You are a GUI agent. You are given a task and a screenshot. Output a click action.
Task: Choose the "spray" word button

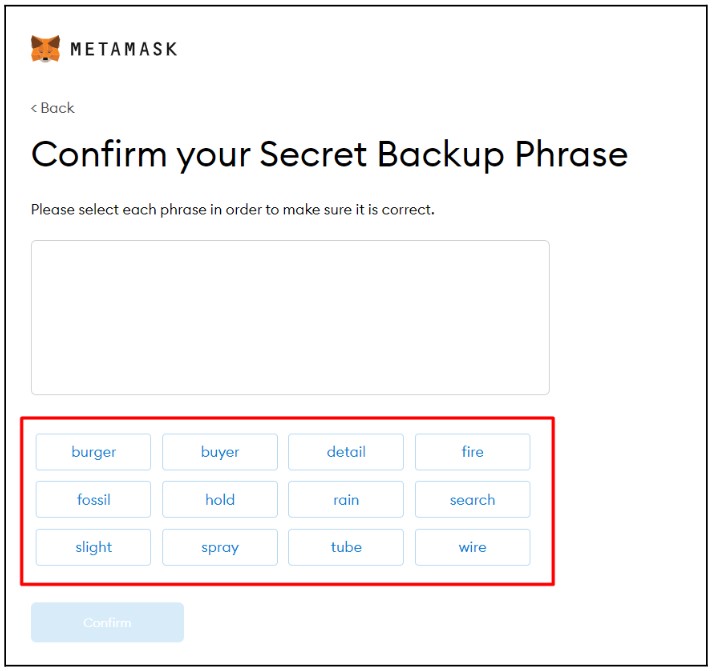point(220,547)
